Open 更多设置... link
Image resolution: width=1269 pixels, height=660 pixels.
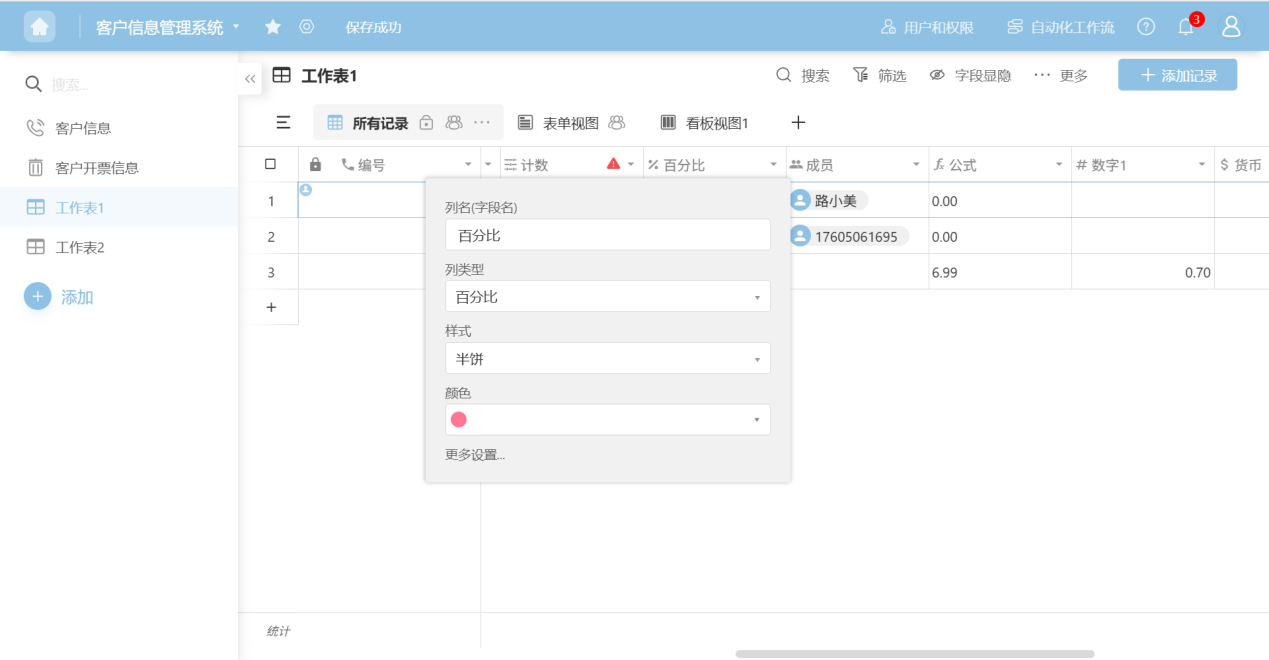tap(475, 455)
